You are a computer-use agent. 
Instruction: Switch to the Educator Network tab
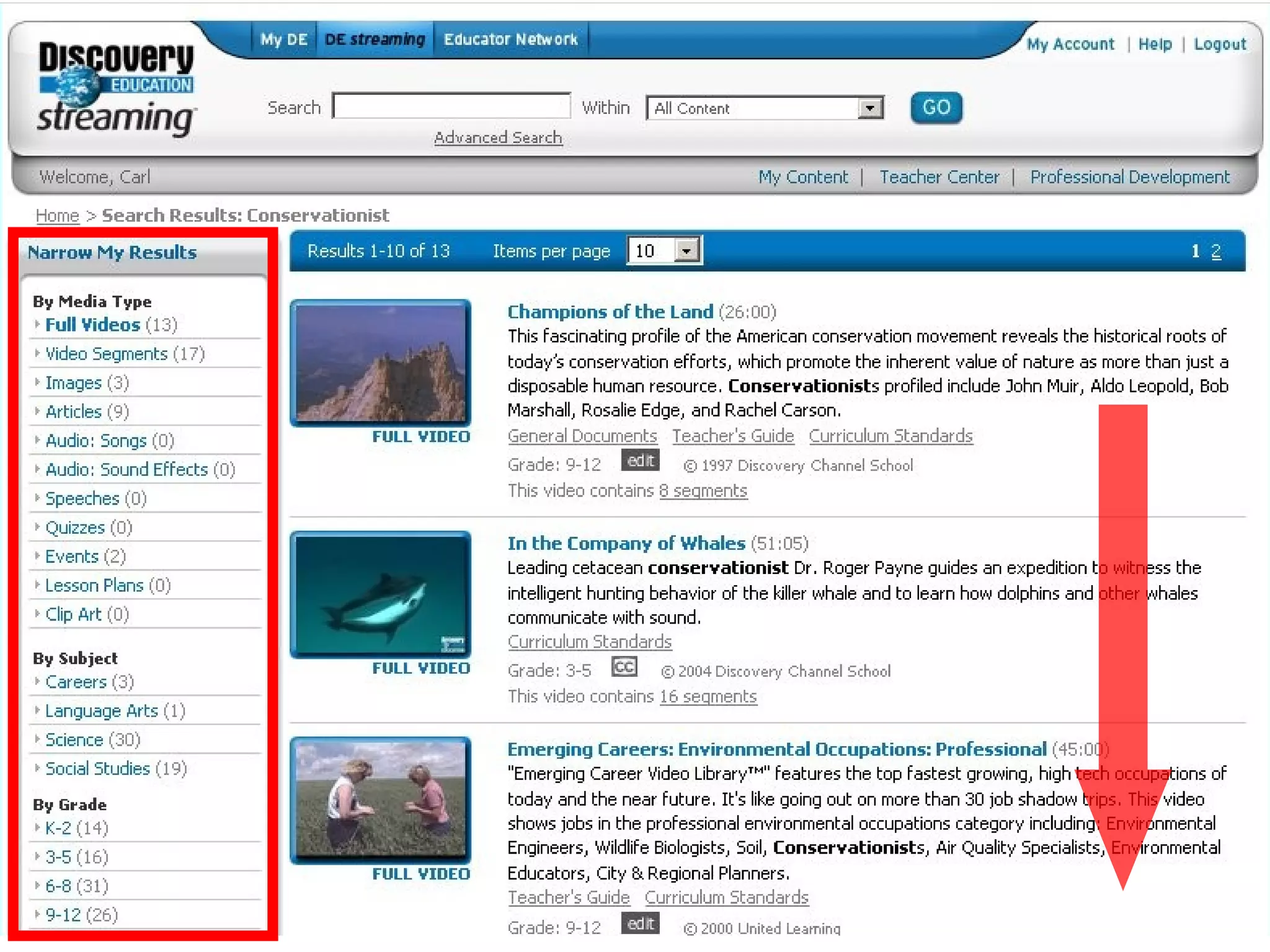pyautogui.click(x=510, y=39)
